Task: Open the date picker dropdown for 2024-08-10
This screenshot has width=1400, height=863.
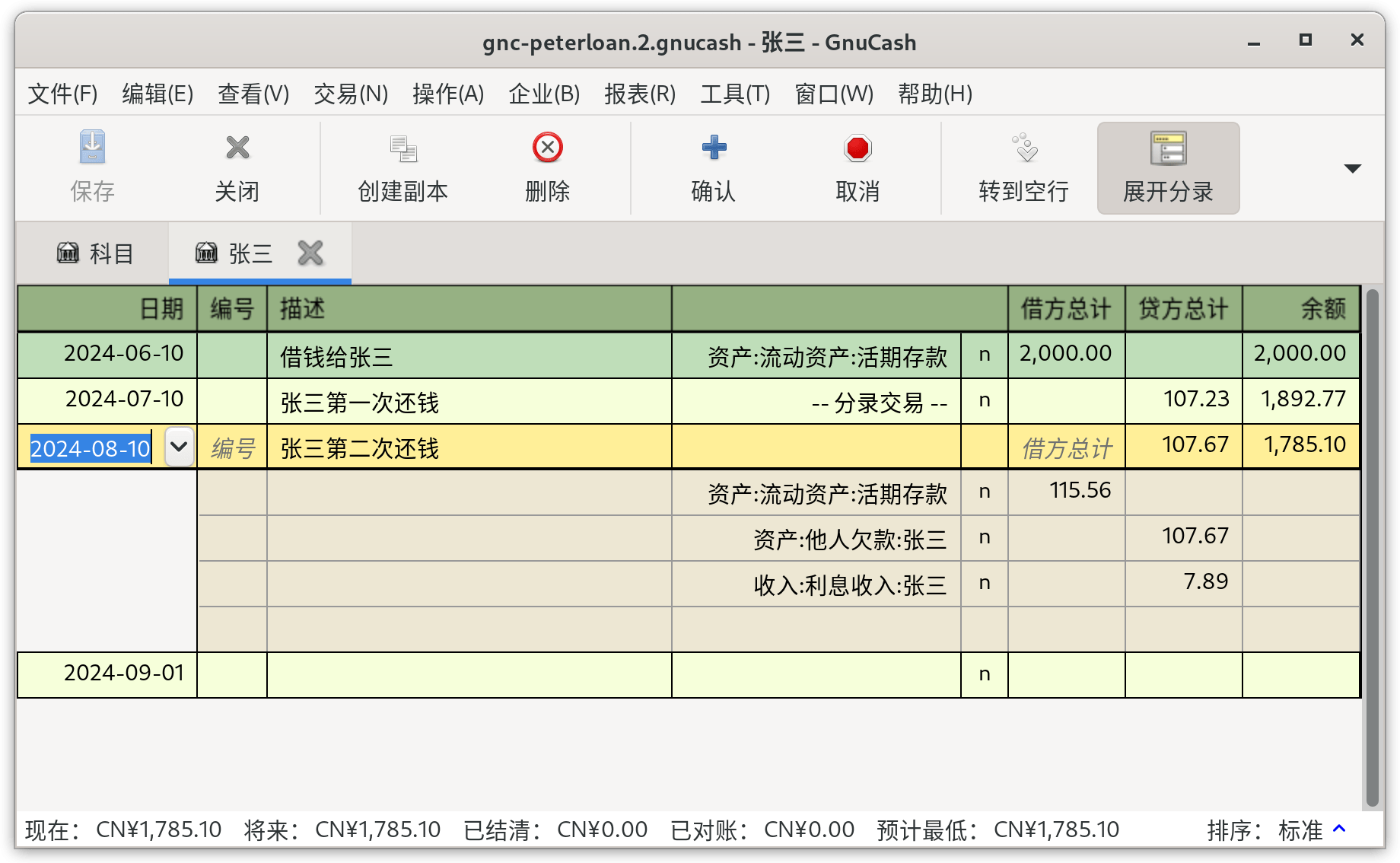Action: coord(179,447)
